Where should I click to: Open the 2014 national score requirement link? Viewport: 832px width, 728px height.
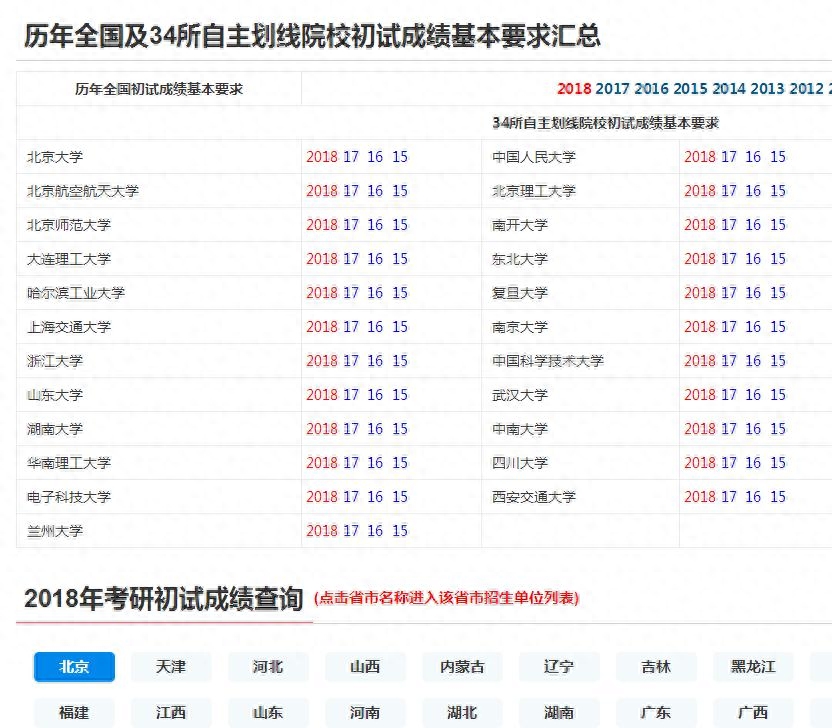729,89
